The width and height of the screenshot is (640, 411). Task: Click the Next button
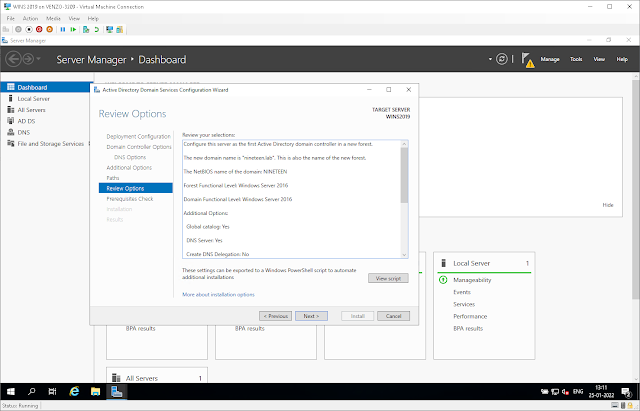point(311,316)
